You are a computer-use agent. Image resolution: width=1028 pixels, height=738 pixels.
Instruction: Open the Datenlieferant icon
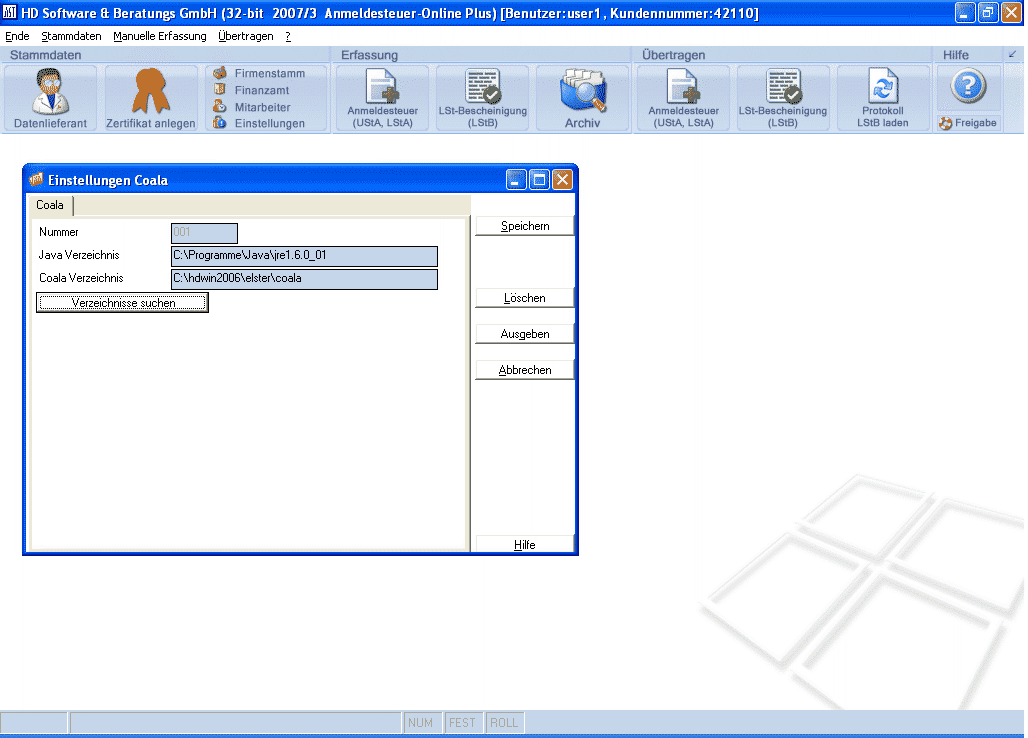(50, 98)
